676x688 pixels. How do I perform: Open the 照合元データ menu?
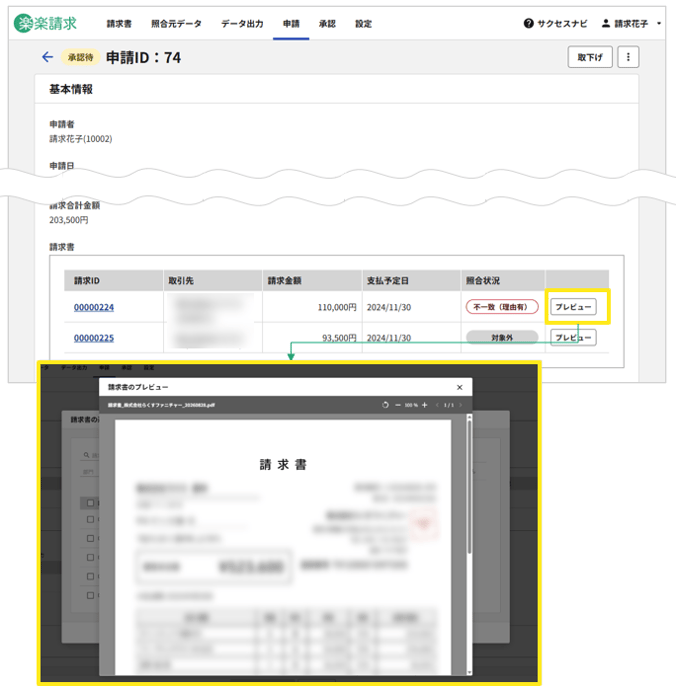176,24
